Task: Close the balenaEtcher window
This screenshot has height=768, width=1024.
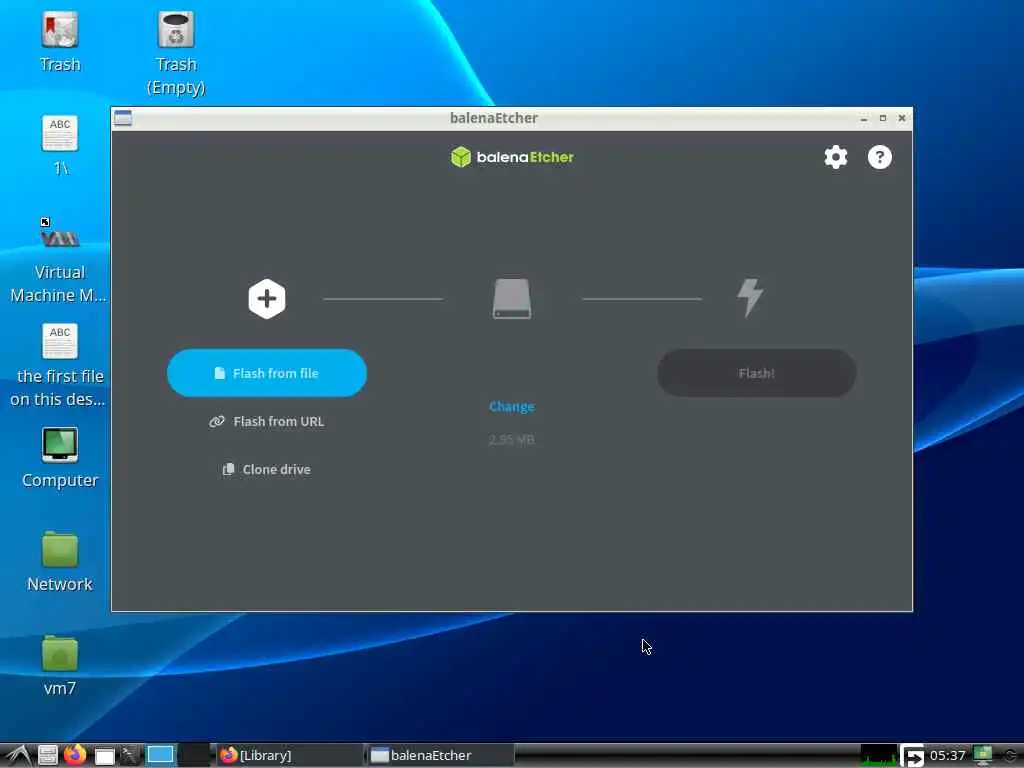Action: (901, 118)
